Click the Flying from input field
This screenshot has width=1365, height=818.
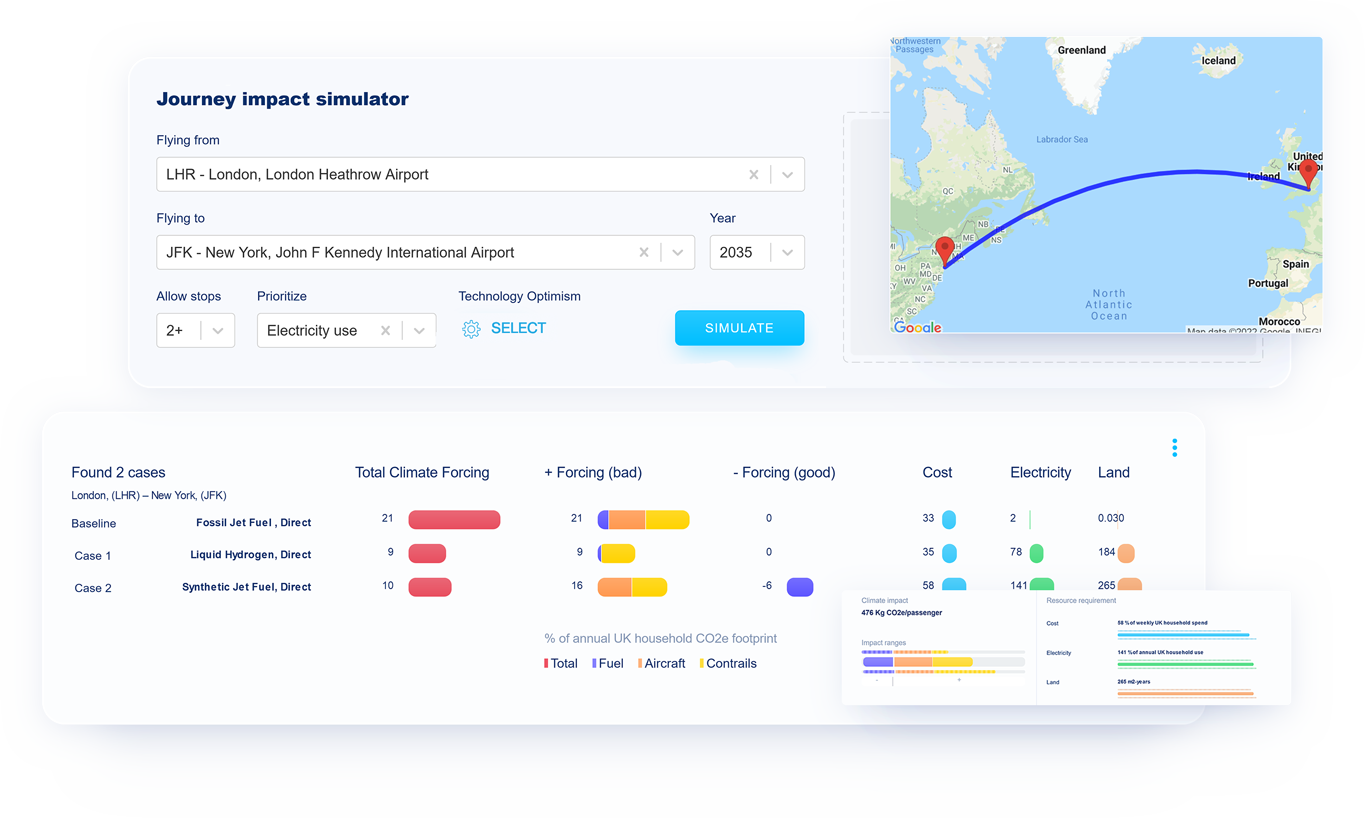(x=400, y=174)
